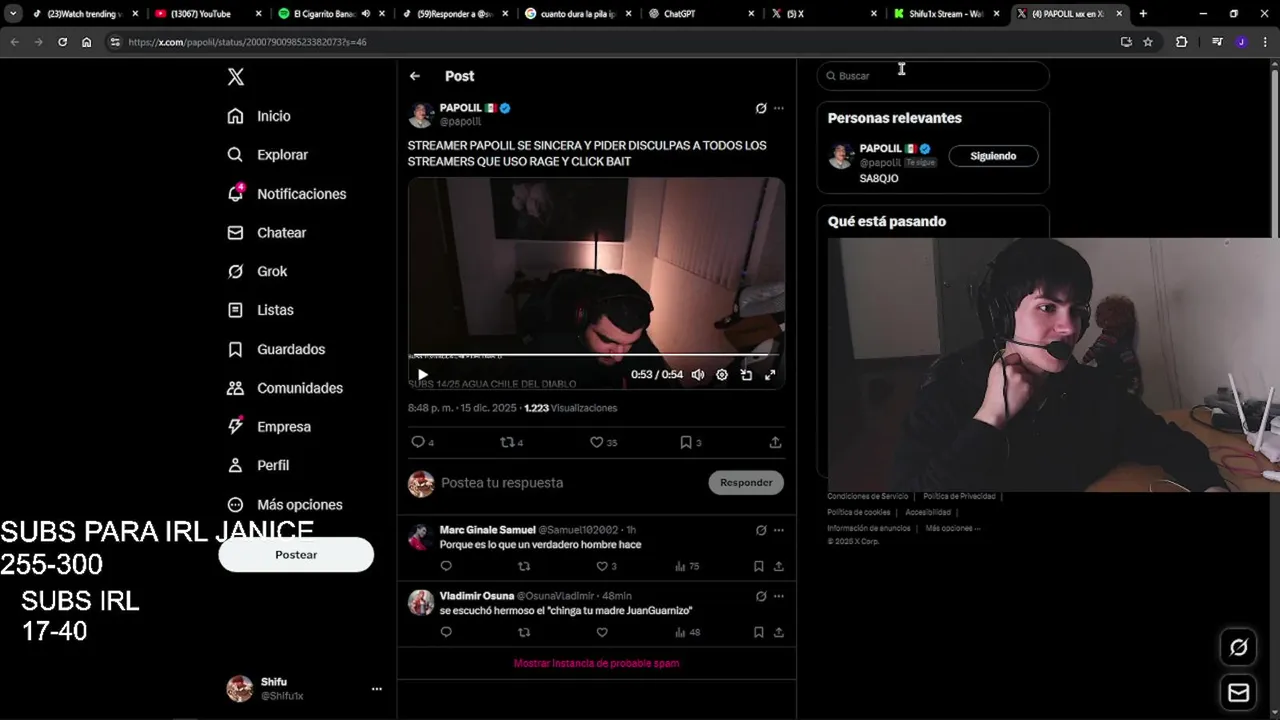Click Mostrar instancia de probable spam
The image size is (1280, 720).
coord(596,663)
